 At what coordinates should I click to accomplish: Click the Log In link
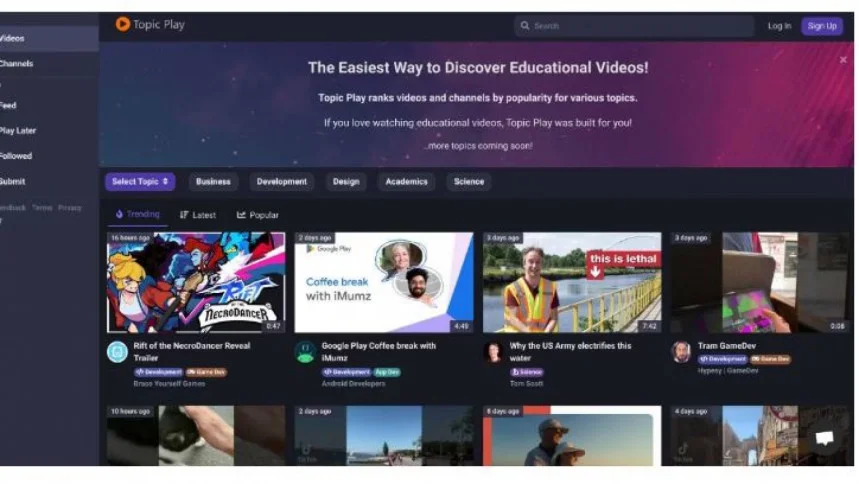pos(779,26)
